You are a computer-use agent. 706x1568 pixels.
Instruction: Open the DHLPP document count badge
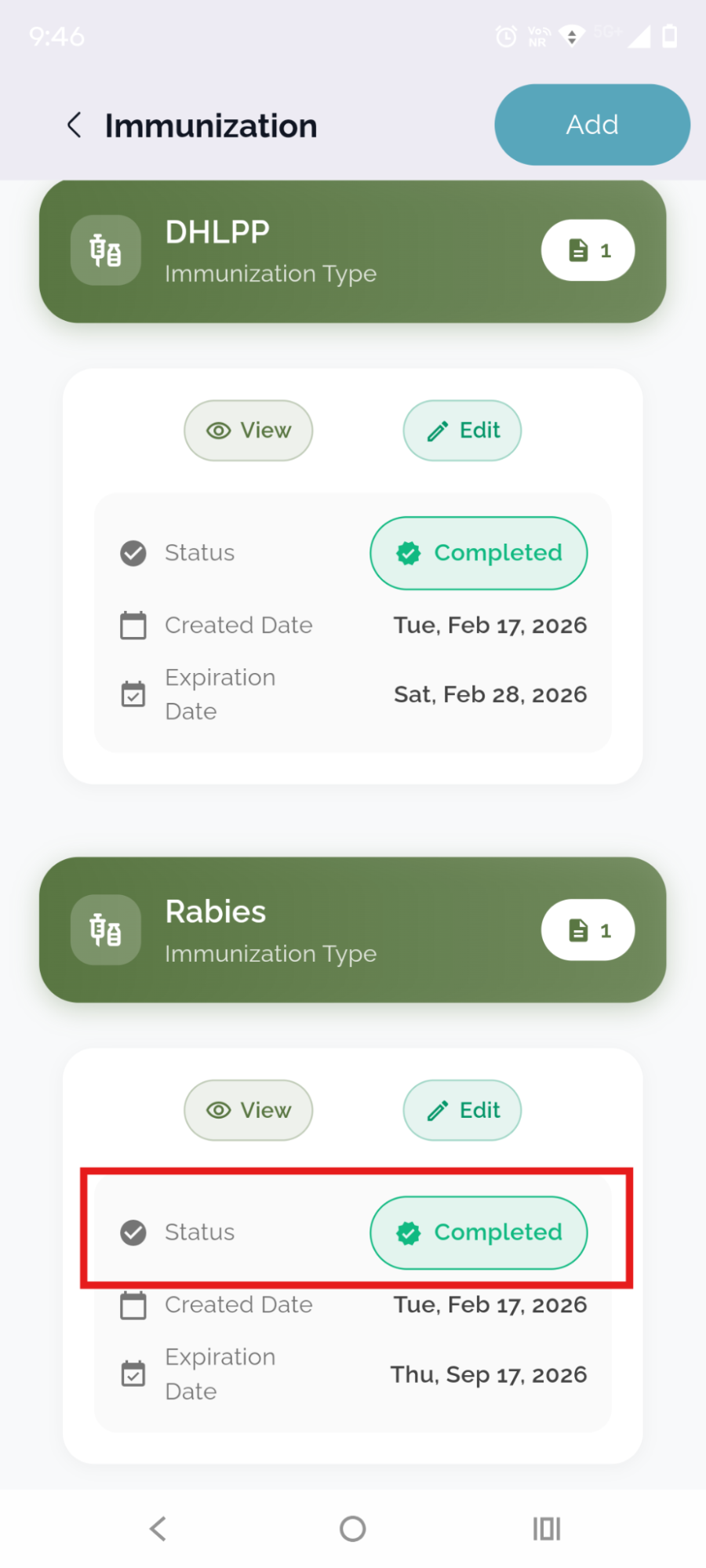click(588, 250)
